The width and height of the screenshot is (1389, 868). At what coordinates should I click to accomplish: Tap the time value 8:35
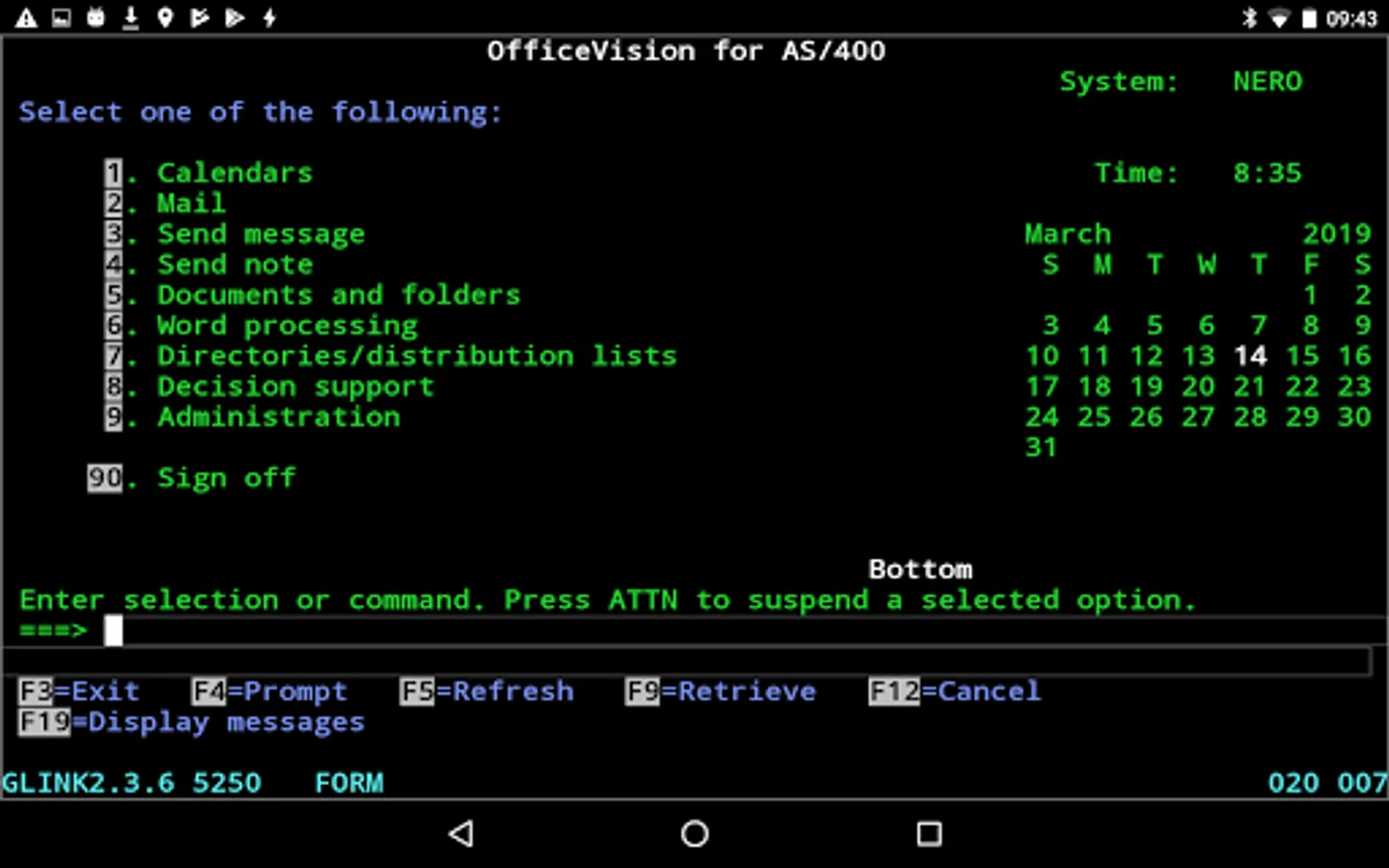[x=1267, y=173]
